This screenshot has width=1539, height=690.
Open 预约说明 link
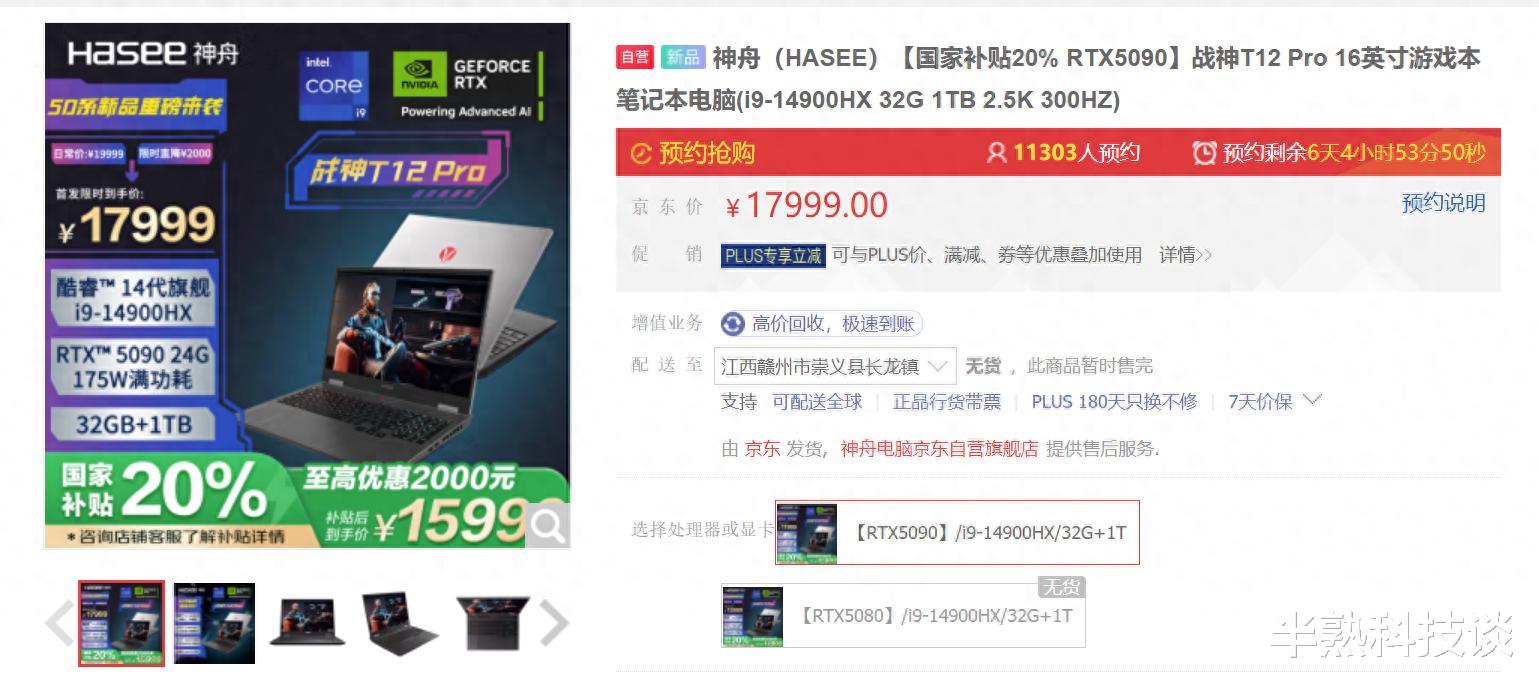pyautogui.click(x=1443, y=204)
